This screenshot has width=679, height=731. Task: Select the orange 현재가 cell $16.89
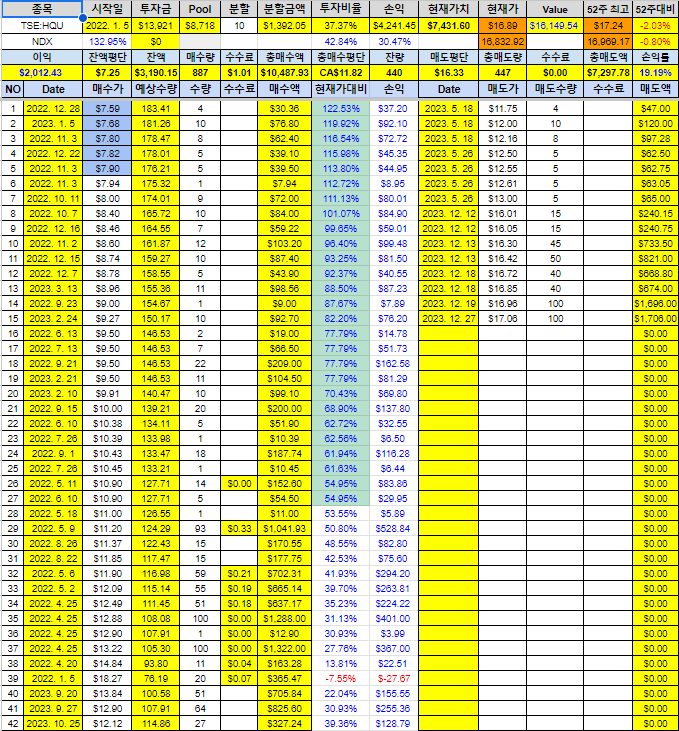point(503,26)
